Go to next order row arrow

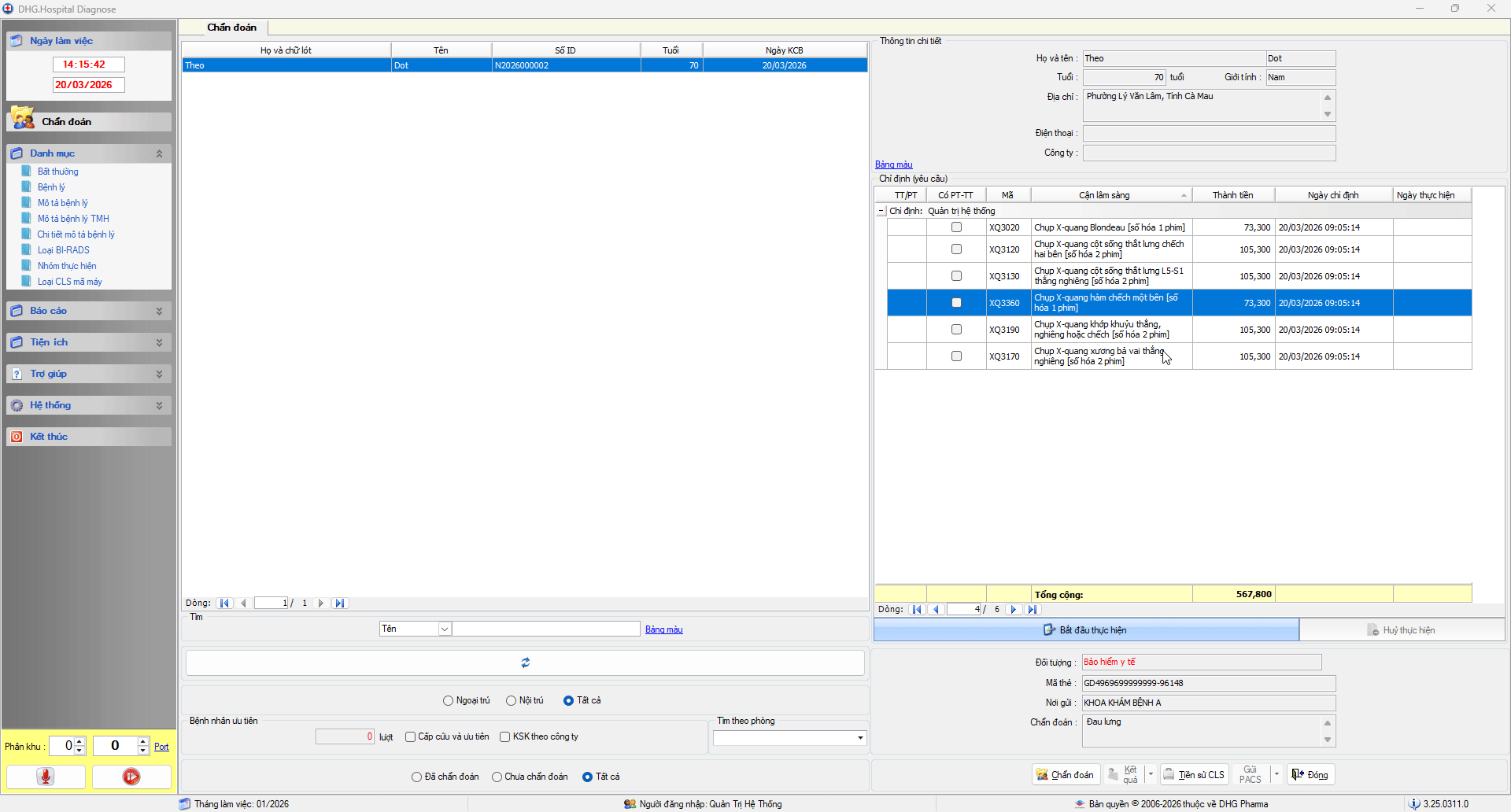pos(1014,610)
